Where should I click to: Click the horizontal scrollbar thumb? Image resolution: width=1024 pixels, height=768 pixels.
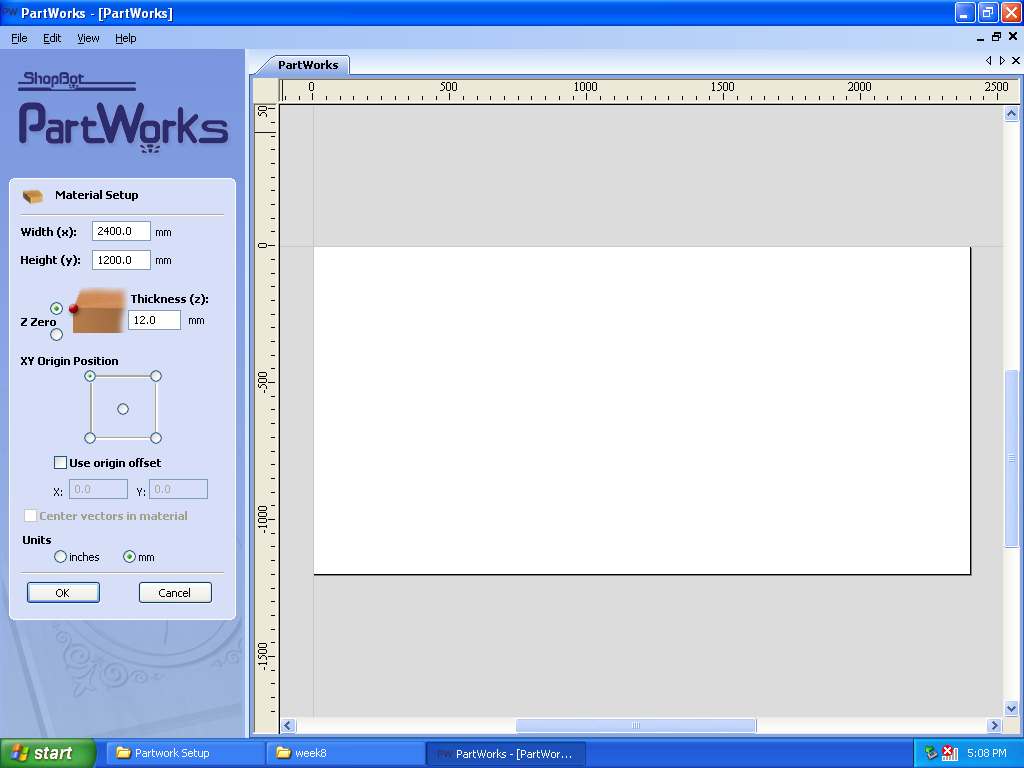point(636,725)
